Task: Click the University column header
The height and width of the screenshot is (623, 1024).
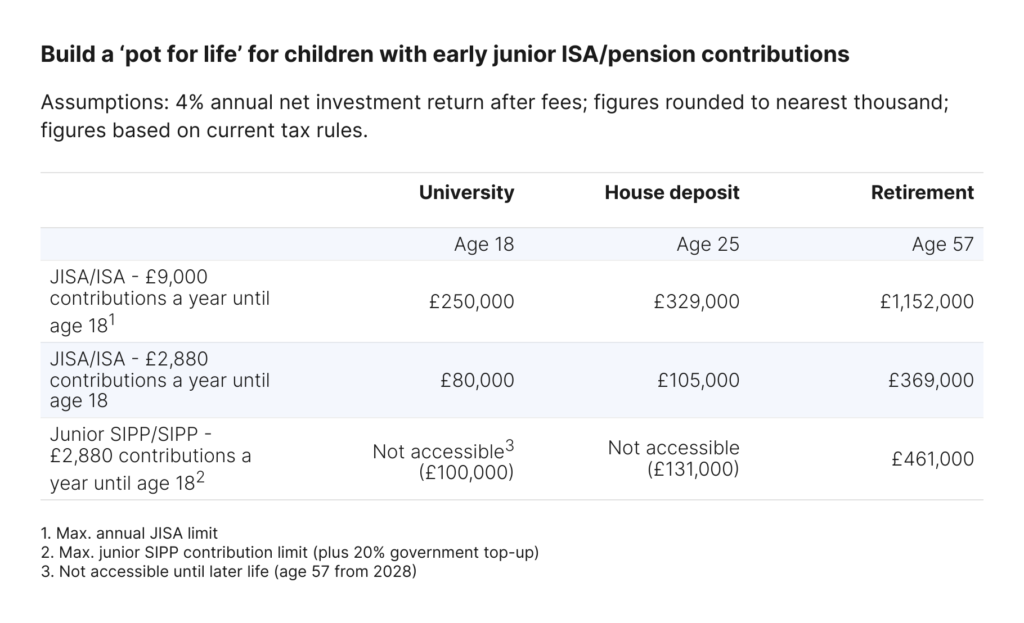Action: tap(466, 193)
